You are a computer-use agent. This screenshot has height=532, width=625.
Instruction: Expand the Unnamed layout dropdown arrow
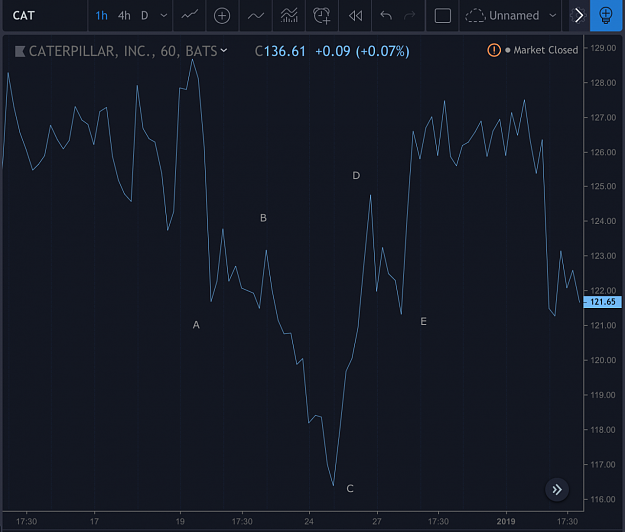[552, 16]
